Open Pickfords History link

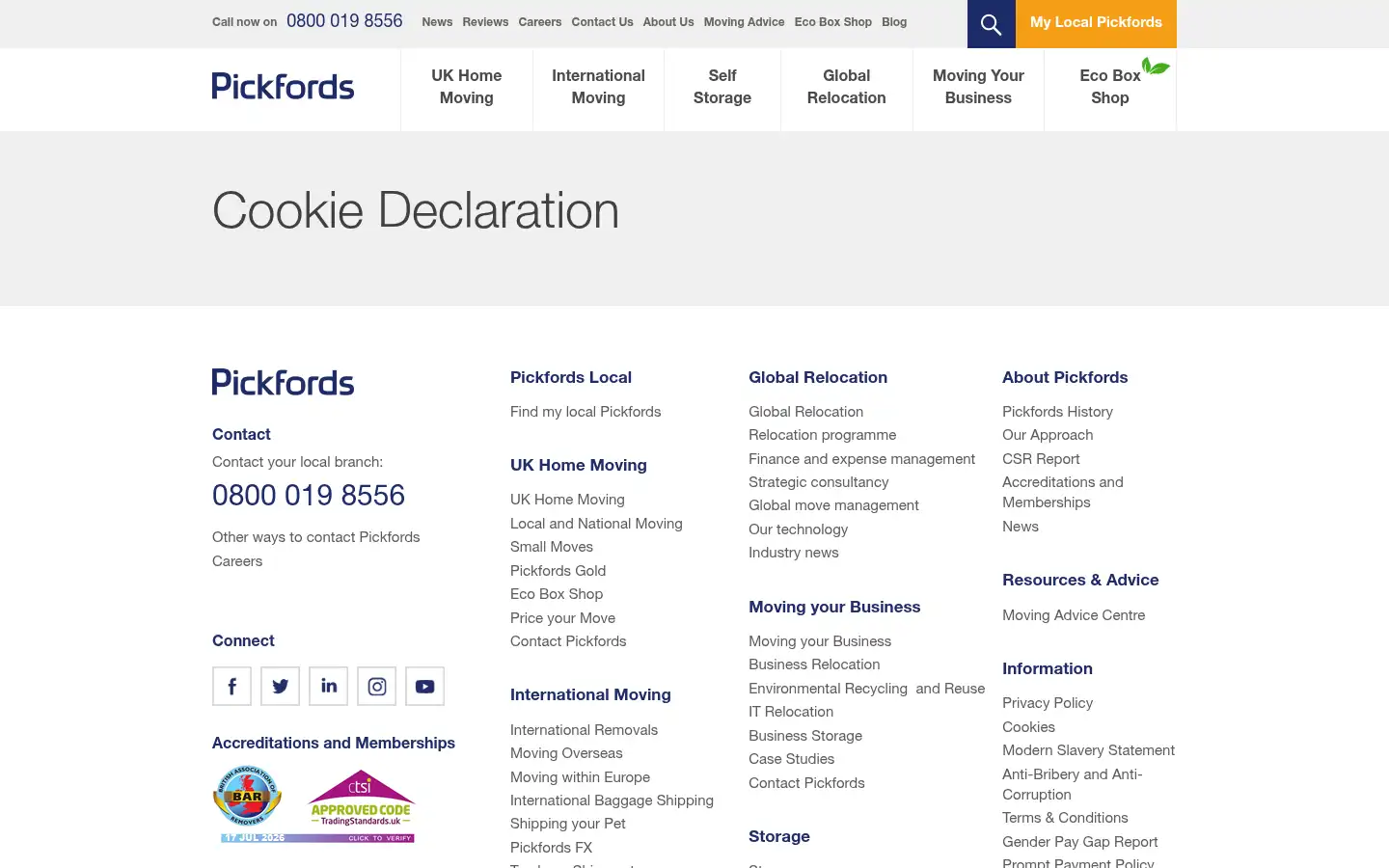(1057, 412)
